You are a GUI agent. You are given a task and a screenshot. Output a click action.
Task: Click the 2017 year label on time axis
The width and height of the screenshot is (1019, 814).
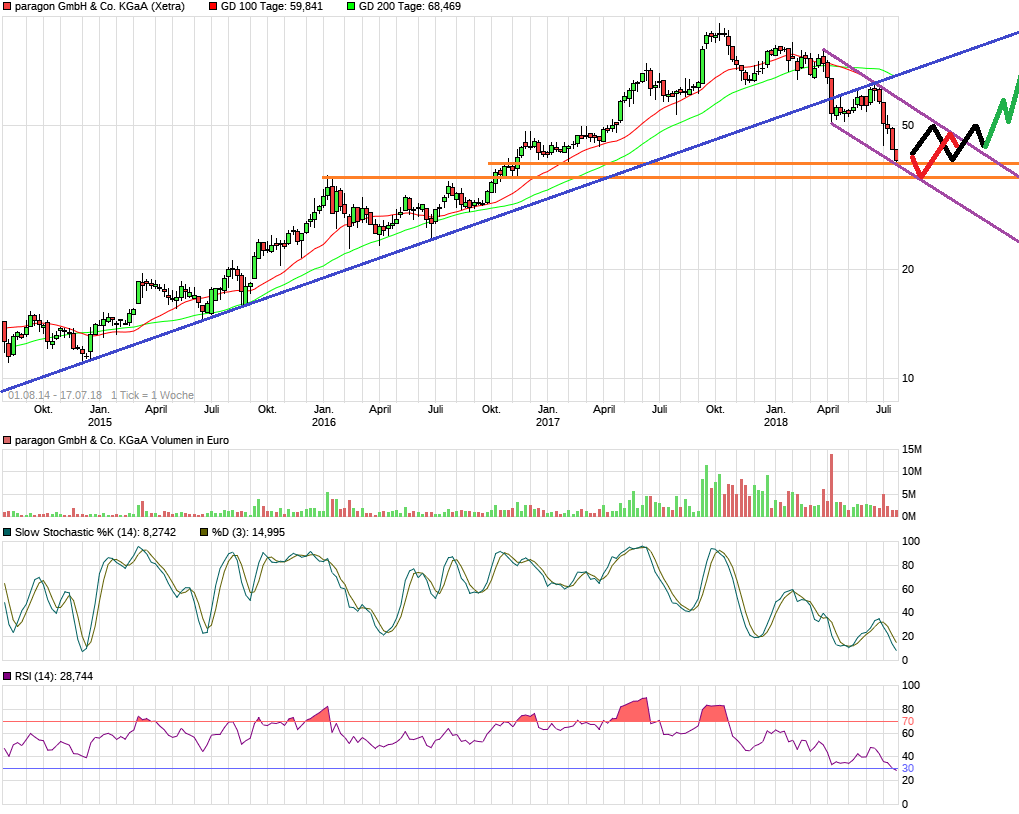pos(548,422)
